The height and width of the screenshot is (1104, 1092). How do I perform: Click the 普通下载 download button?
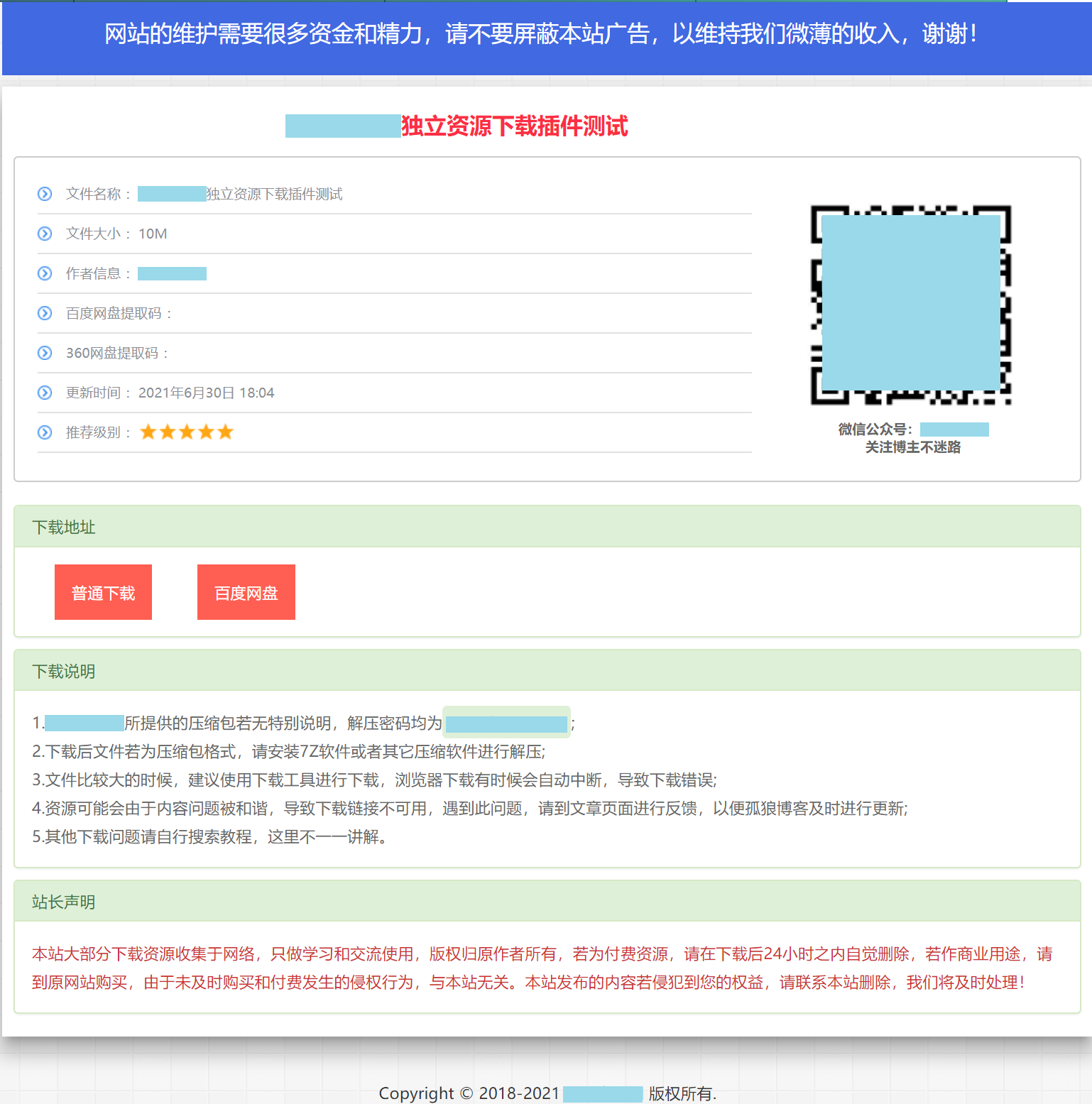pos(103,591)
